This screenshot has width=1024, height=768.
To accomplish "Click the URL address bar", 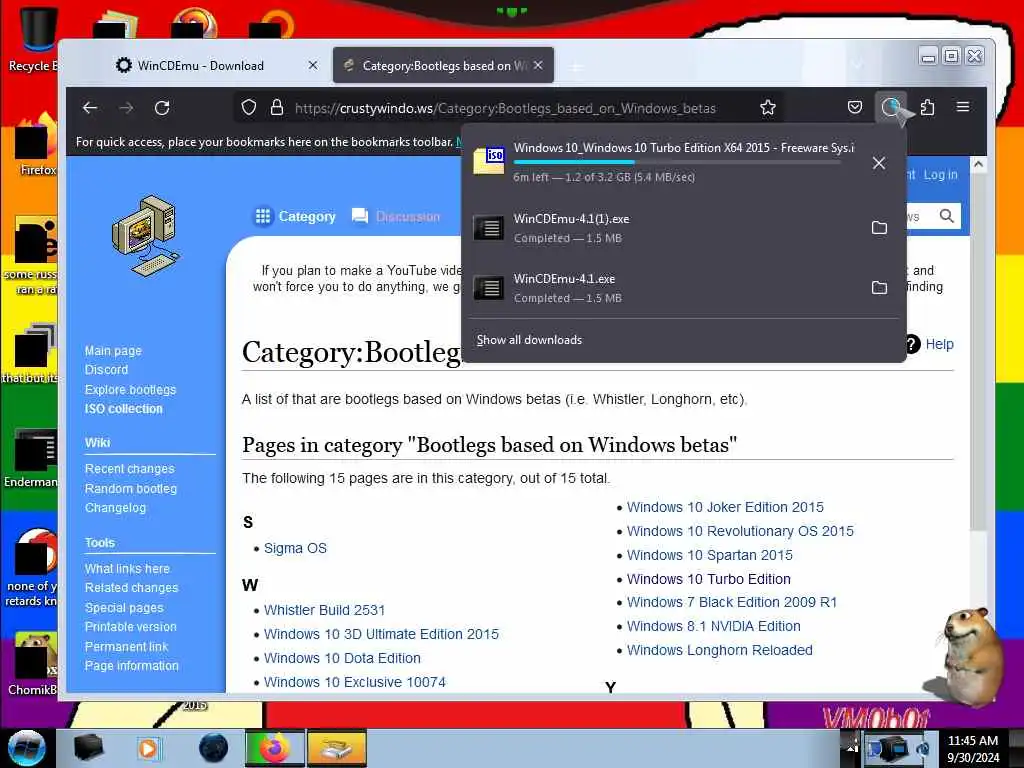I will 504,108.
